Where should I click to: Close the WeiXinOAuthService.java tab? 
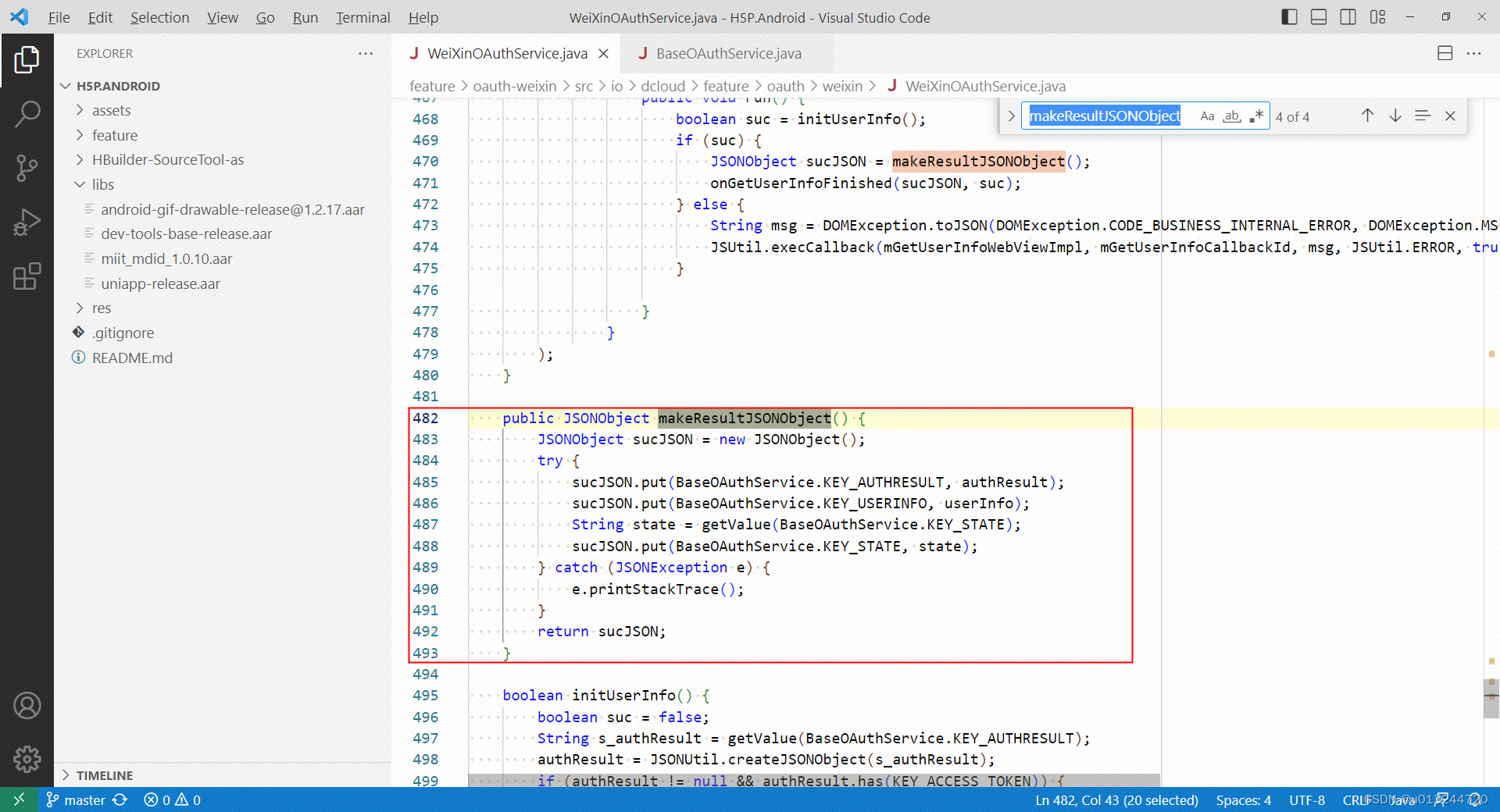pos(604,53)
